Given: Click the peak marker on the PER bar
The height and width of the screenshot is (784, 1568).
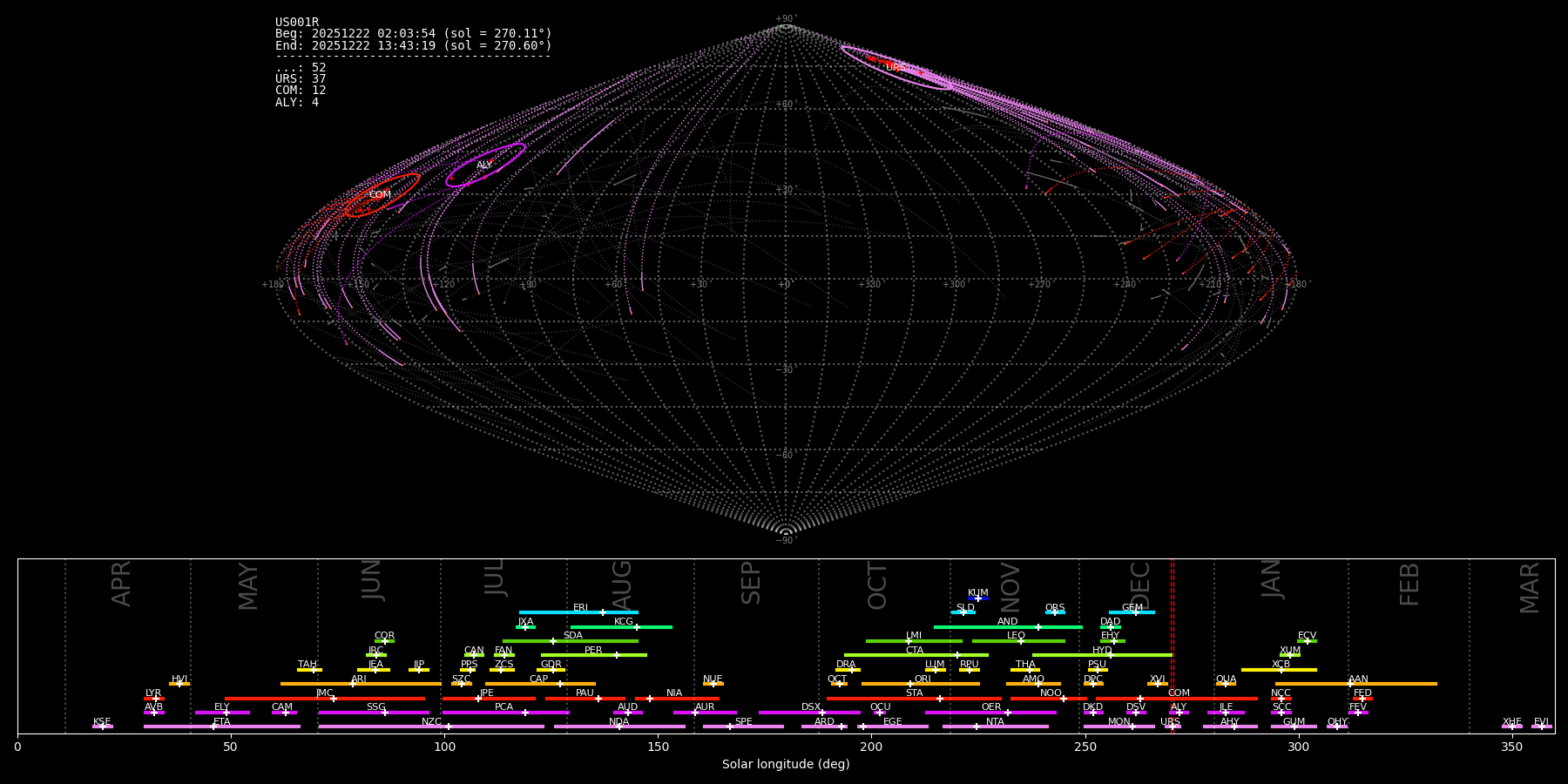Looking at the screenshot, I should click(x=617, y=655).
